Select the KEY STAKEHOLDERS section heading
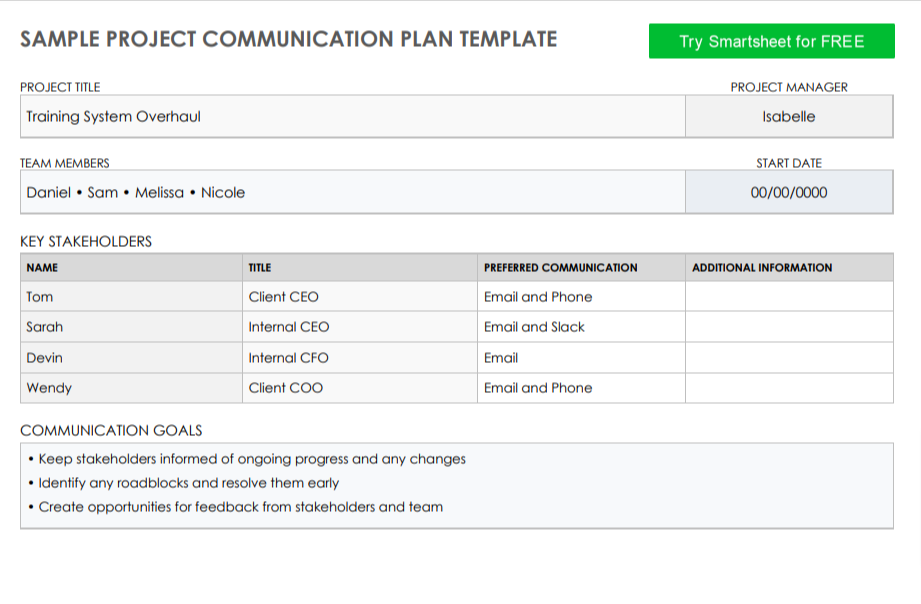The height and width of the screenshot is (604, 921). coord(85,241)
